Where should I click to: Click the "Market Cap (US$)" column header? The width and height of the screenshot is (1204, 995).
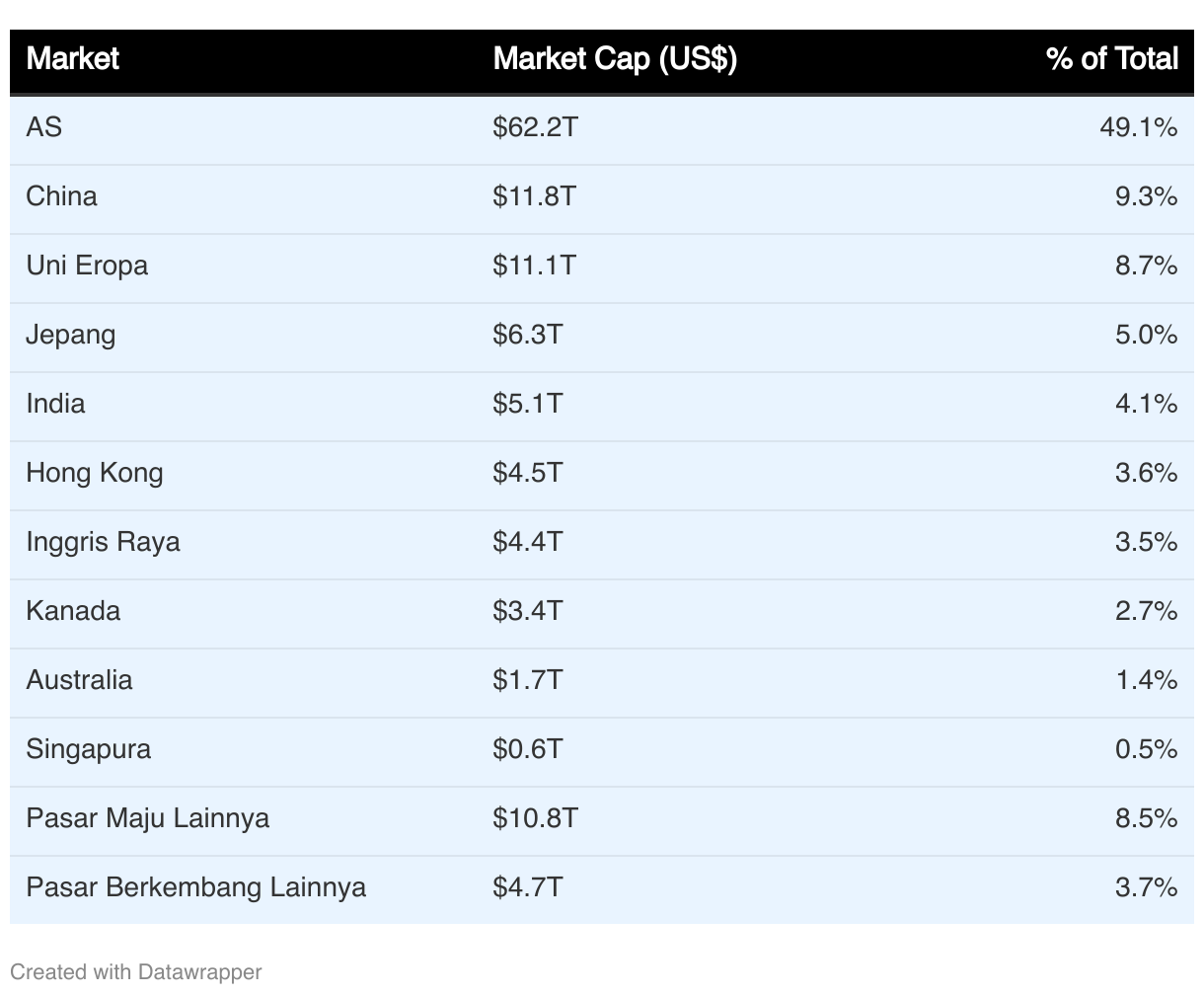[x=614, y=59]
